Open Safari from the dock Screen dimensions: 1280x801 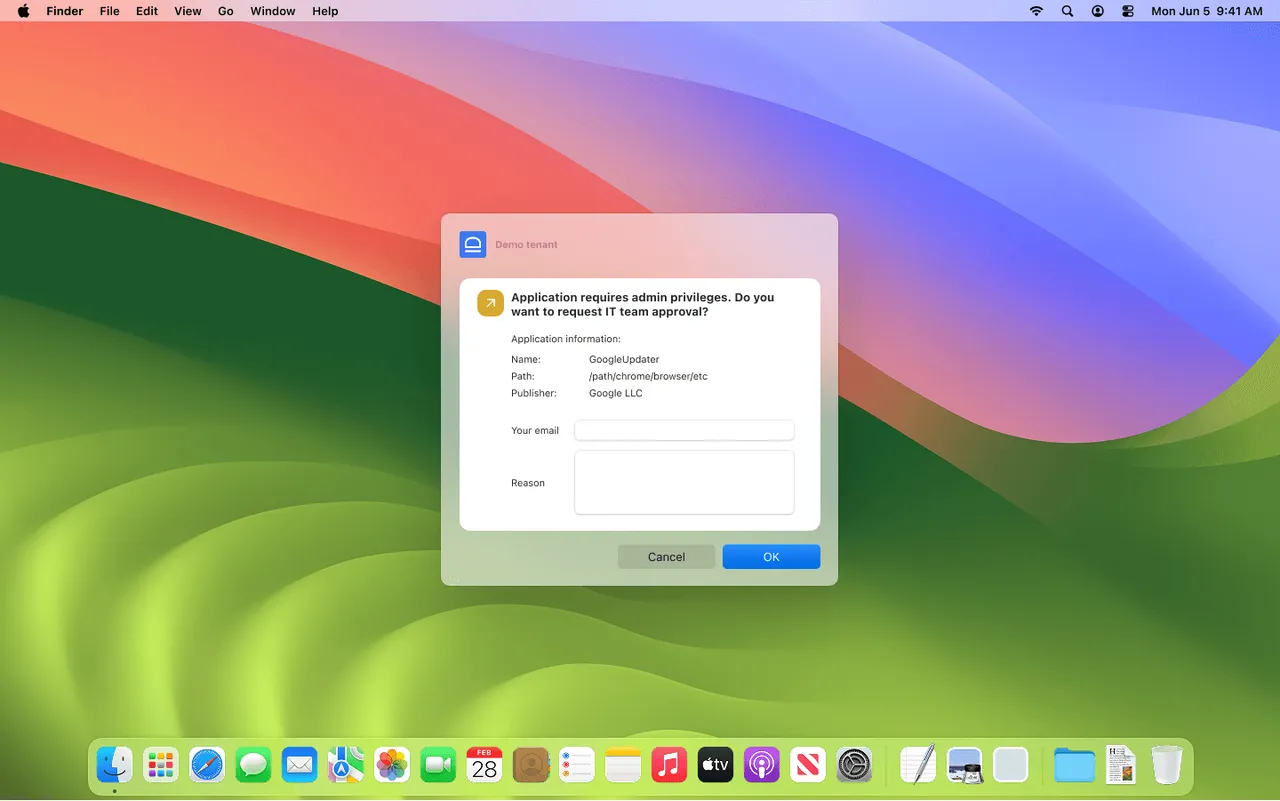click(207, 767)
